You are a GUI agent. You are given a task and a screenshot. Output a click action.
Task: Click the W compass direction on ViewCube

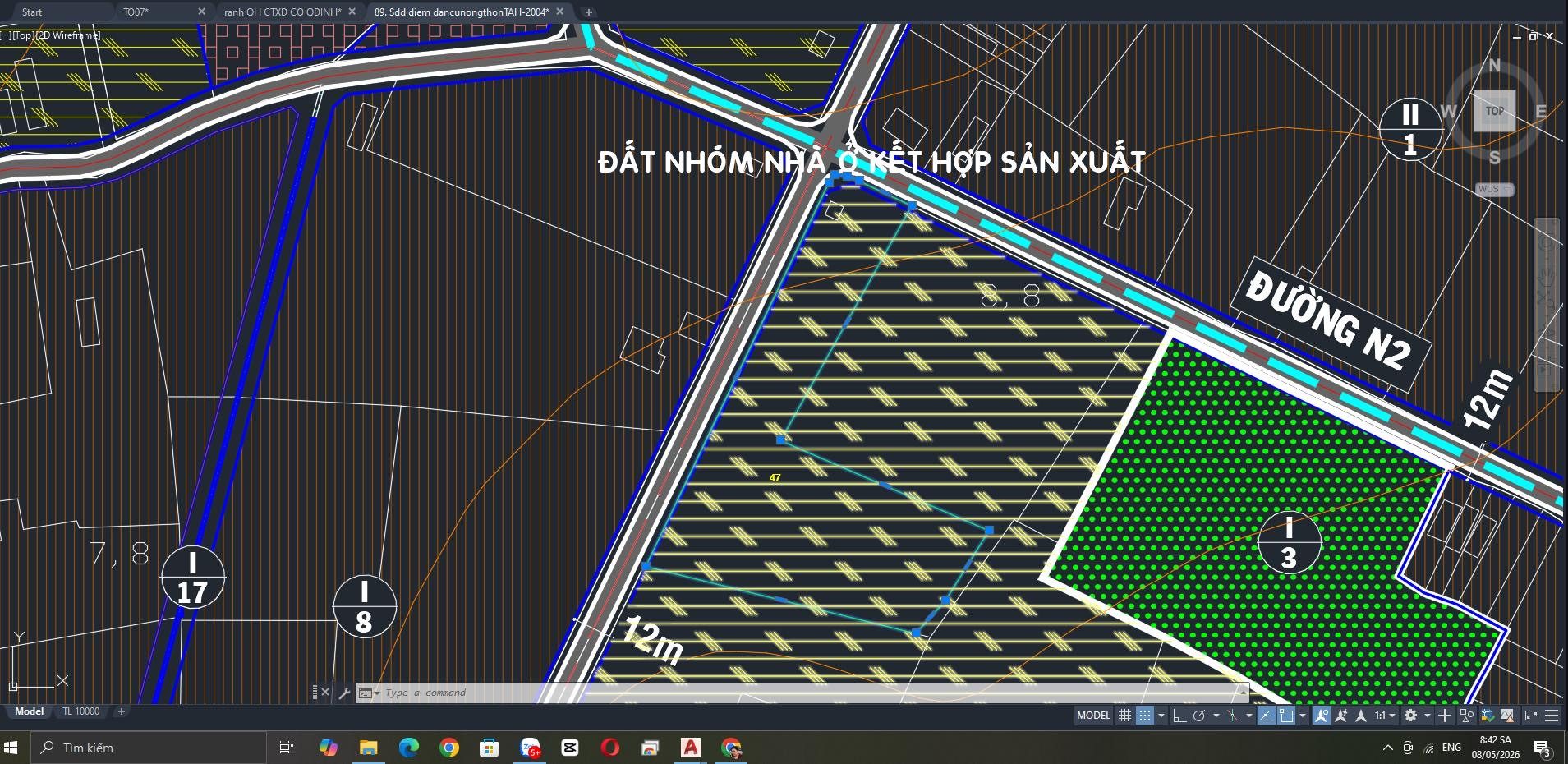(x=1448, y=111)
